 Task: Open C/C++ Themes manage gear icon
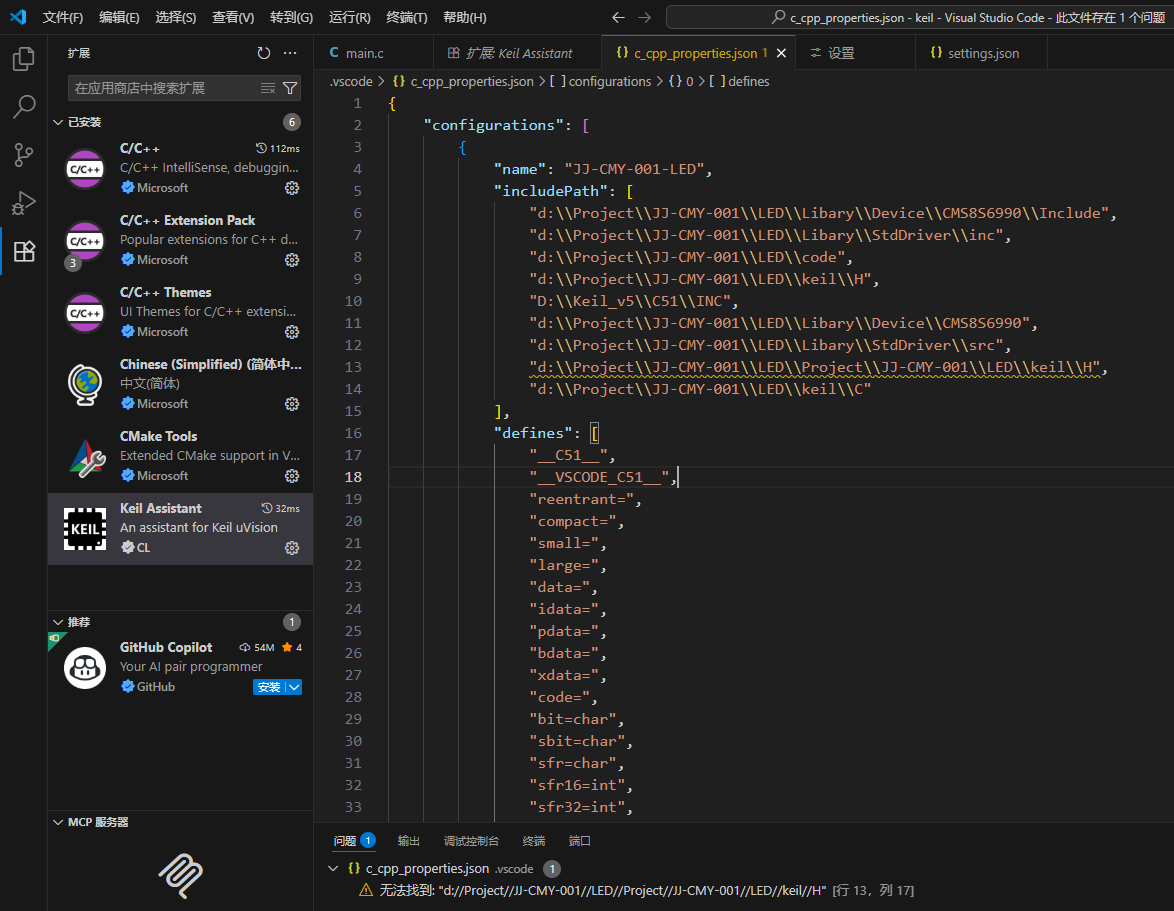292,332
